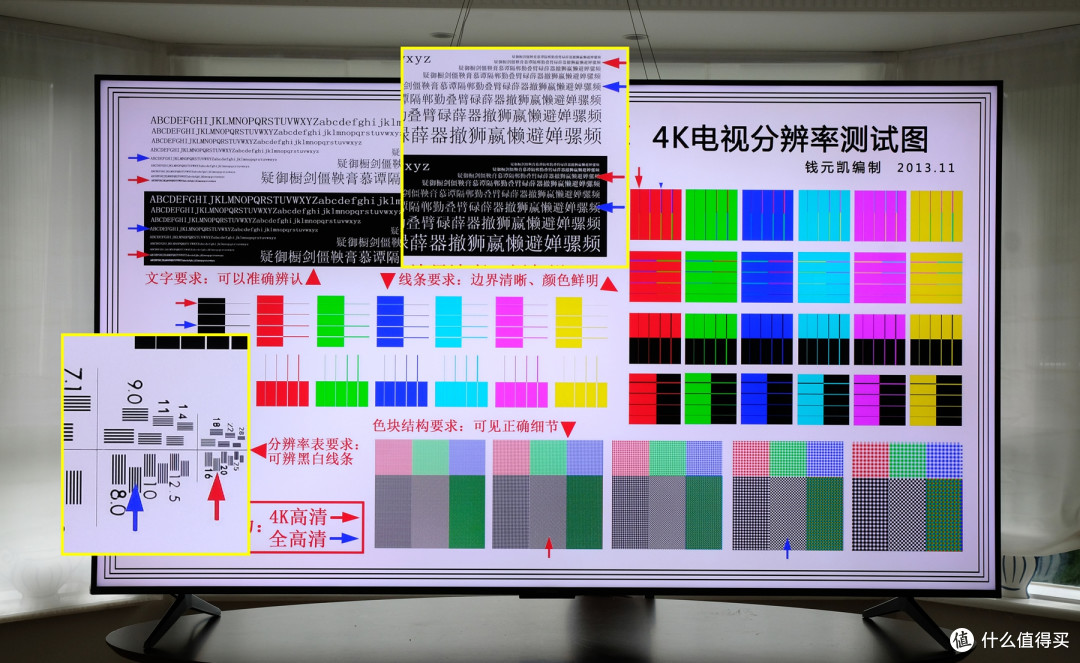Click the green-over-black block in the right grid
The image size is (1080, 663).
pos(712,339)
